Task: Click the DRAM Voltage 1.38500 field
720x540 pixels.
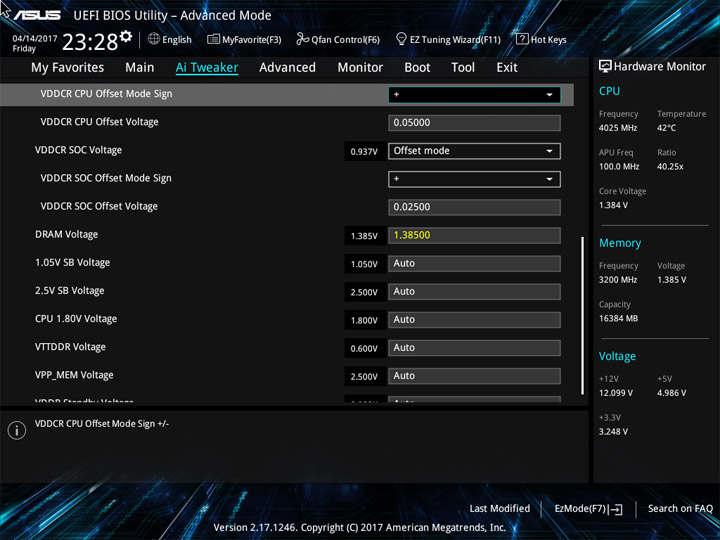Action: [474, 235]
